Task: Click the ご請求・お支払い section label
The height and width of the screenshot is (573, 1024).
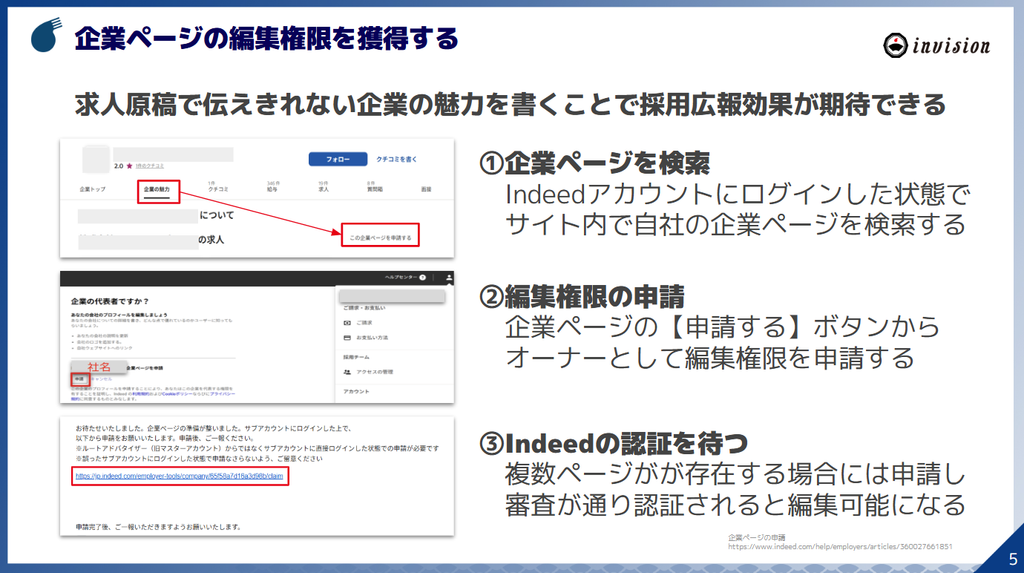Action: 364,308
